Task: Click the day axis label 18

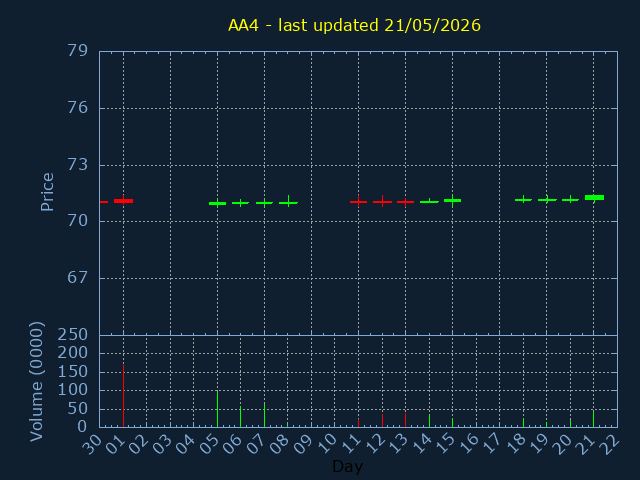Action: [516, 444]
